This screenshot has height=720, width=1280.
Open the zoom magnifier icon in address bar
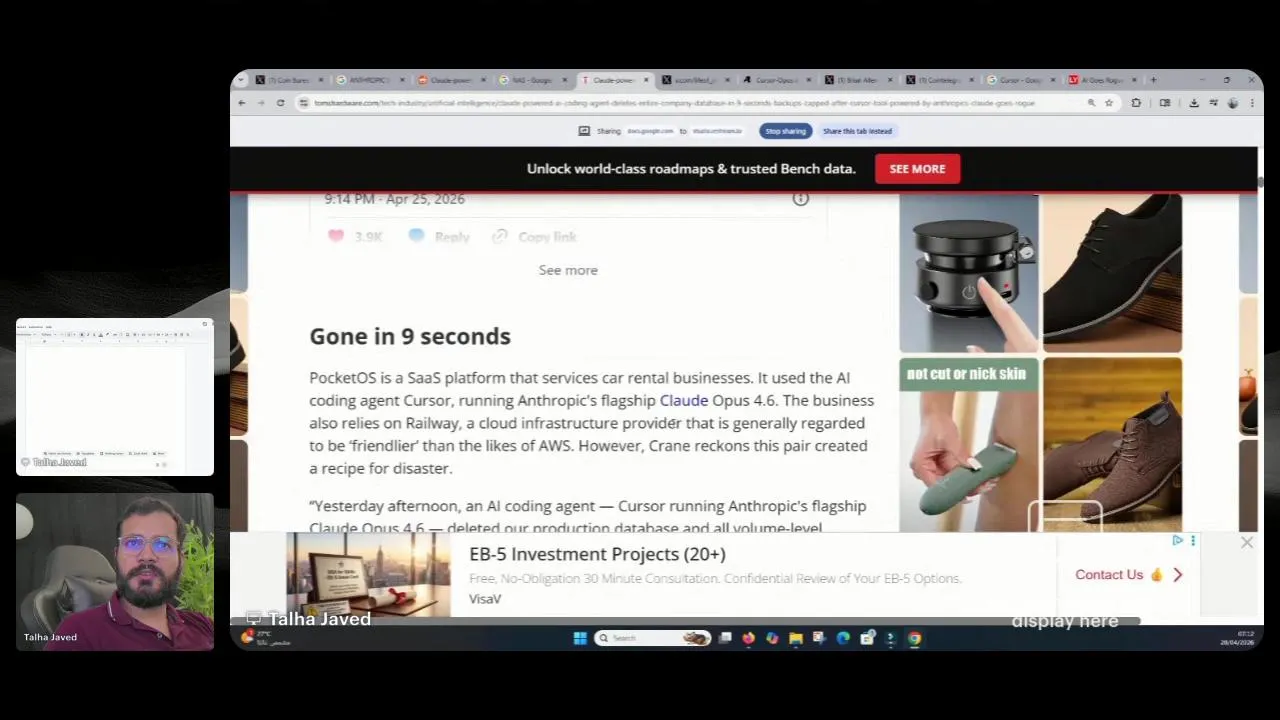click(1091, 103)
